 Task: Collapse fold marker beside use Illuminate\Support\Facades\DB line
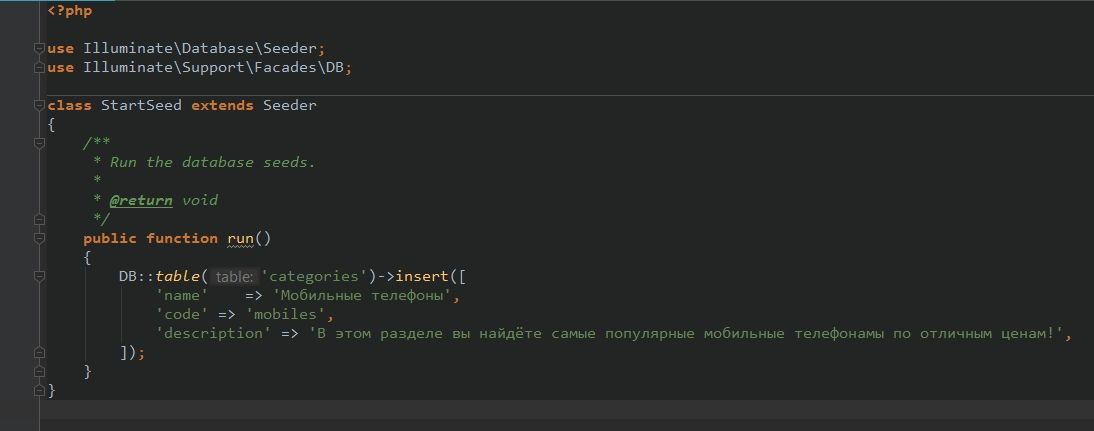tap(39, 68)
